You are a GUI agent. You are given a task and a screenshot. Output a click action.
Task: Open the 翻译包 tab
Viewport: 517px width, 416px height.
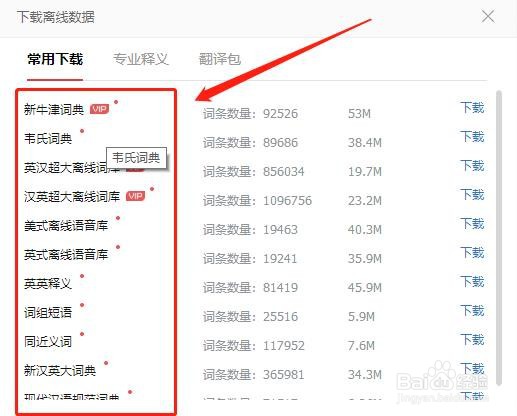tap(220, 59)
